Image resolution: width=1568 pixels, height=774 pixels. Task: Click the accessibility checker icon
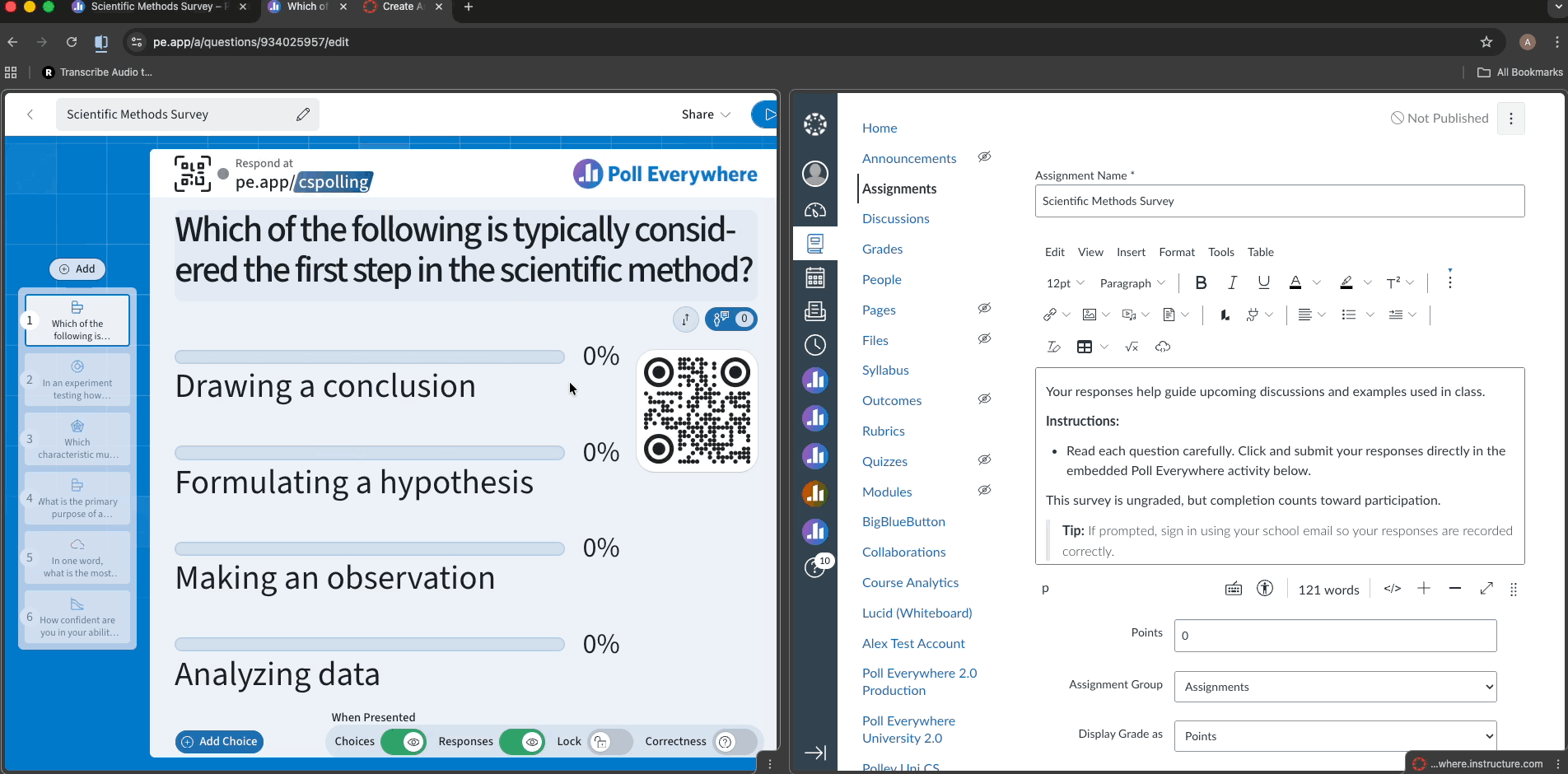click(x=1265, y=588)
